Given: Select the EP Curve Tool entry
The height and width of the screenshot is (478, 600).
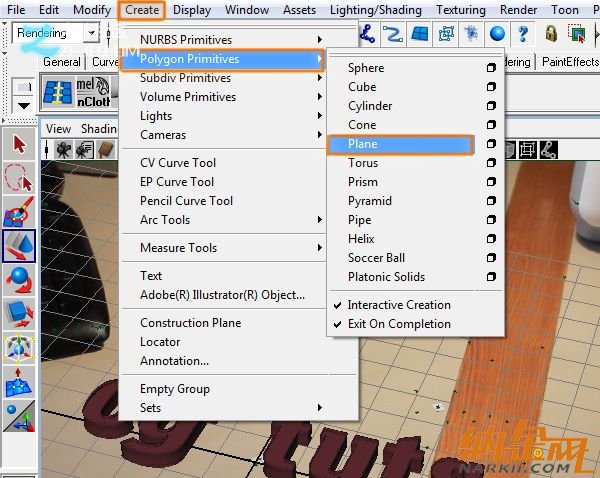Looking at the screenshot, I should 177,182.
